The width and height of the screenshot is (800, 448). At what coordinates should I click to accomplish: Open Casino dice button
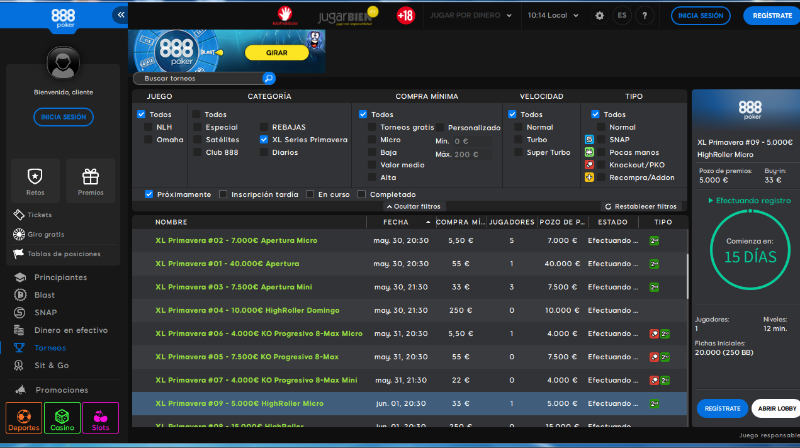[x=62, y=418]
